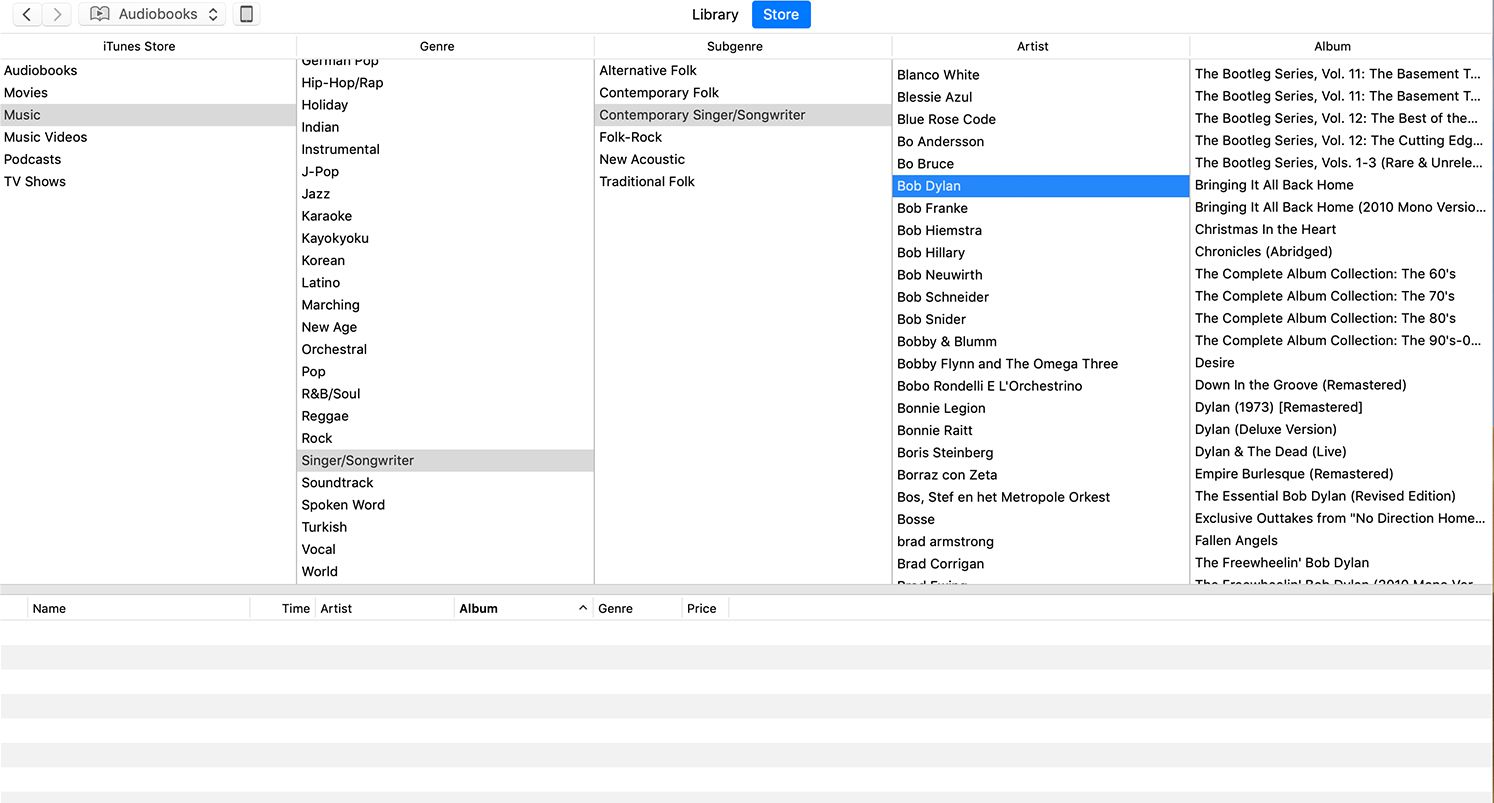The image size is (1494, 803).
Task: Select the Traditional Folk subgenre
Action: click(743, 181)
